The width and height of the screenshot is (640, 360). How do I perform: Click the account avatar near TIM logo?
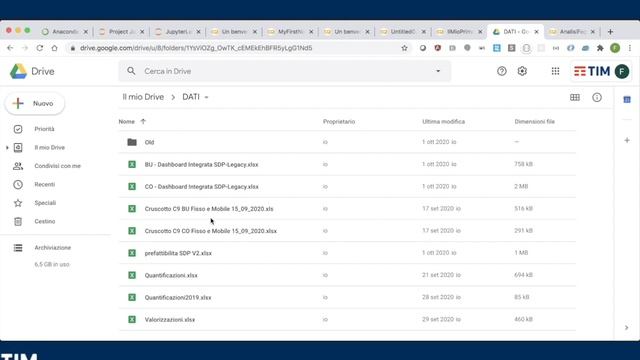(x=622, y=71)
